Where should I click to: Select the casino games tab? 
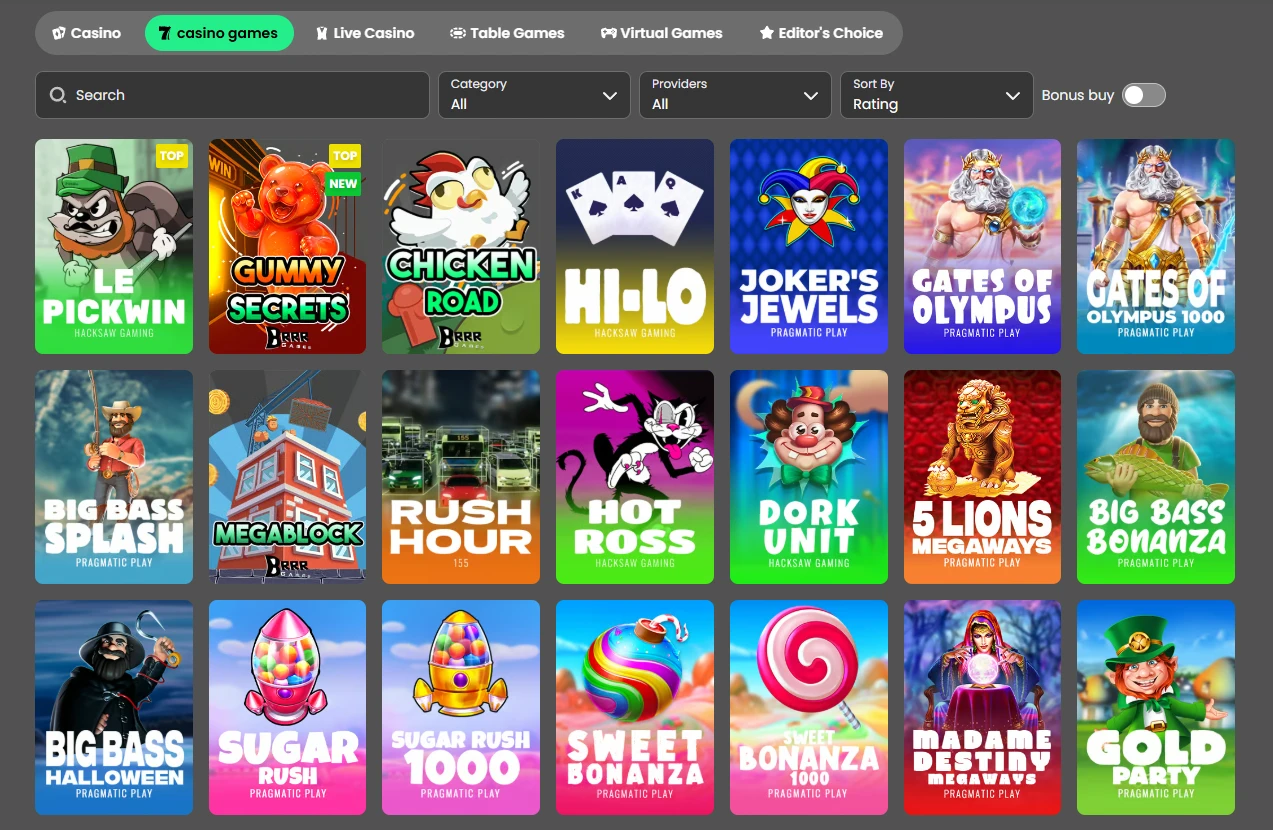tap(219, 33)
